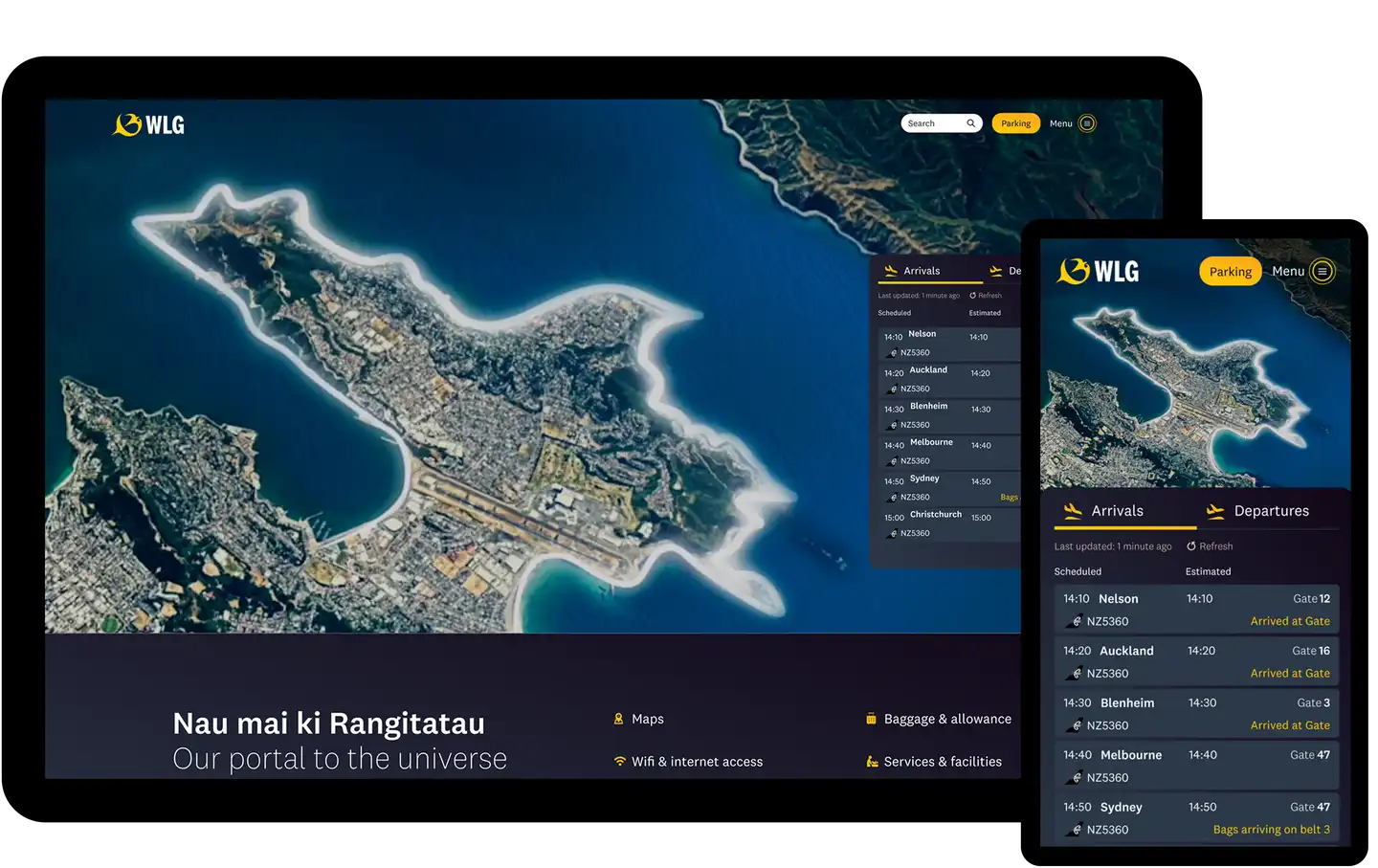1378x868 pixels.
Task: Select the Nelson 14:10 flight in mobile list
Action: click(x=1196, y=610)
